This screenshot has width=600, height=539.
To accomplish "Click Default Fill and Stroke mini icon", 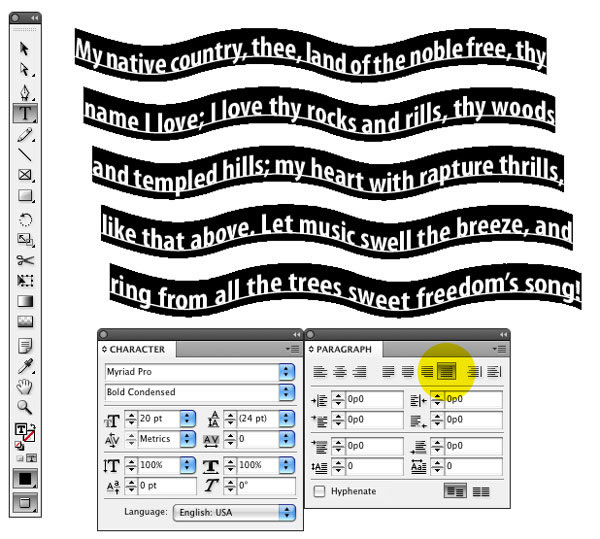I will [19, 445].
